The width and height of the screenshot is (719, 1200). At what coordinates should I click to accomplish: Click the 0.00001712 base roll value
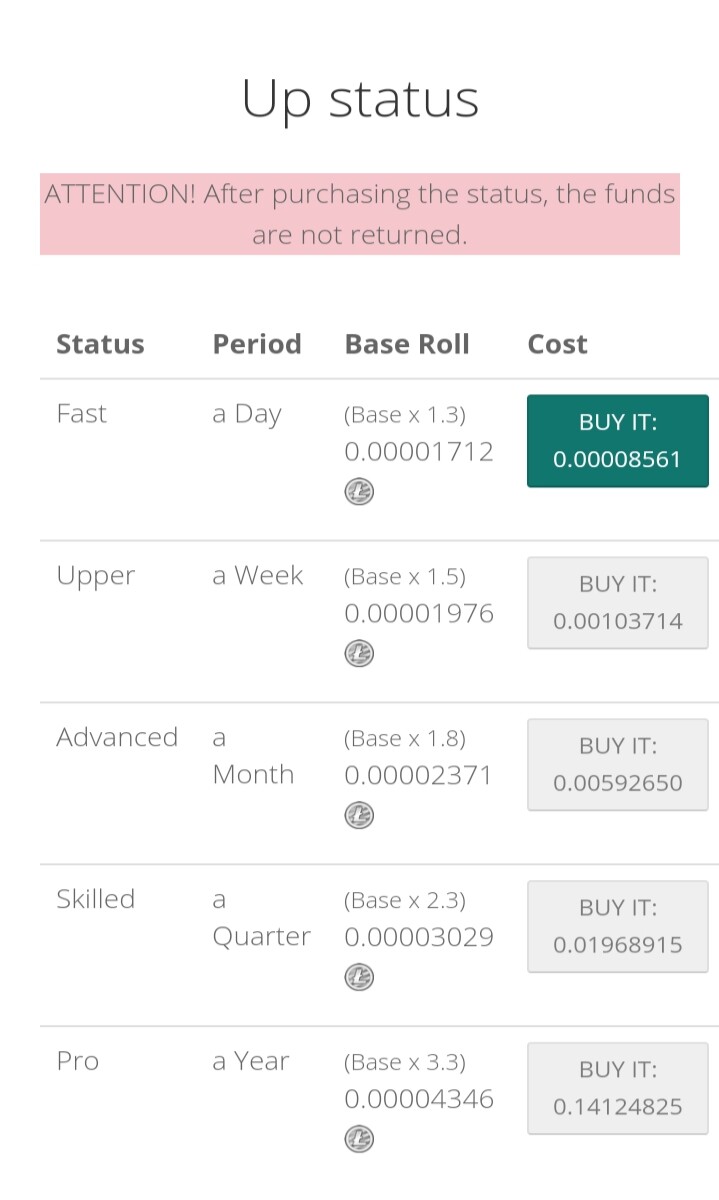pos(419,452)
